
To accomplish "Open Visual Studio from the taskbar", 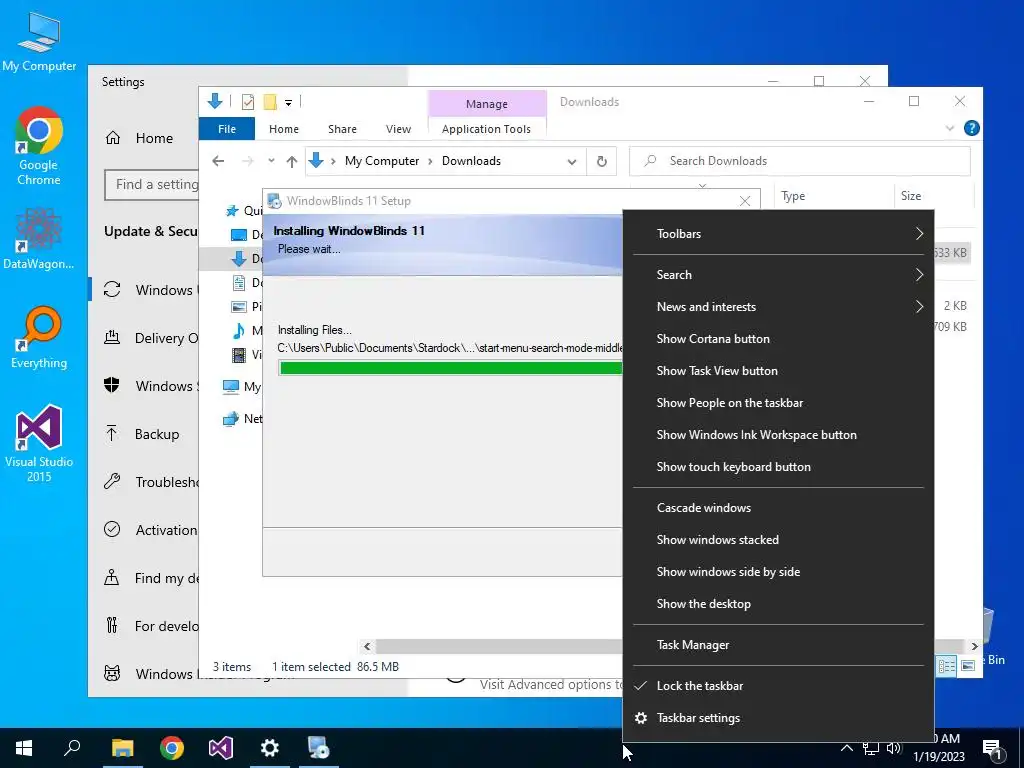I will pyautogui.click(x=221, y=748).
